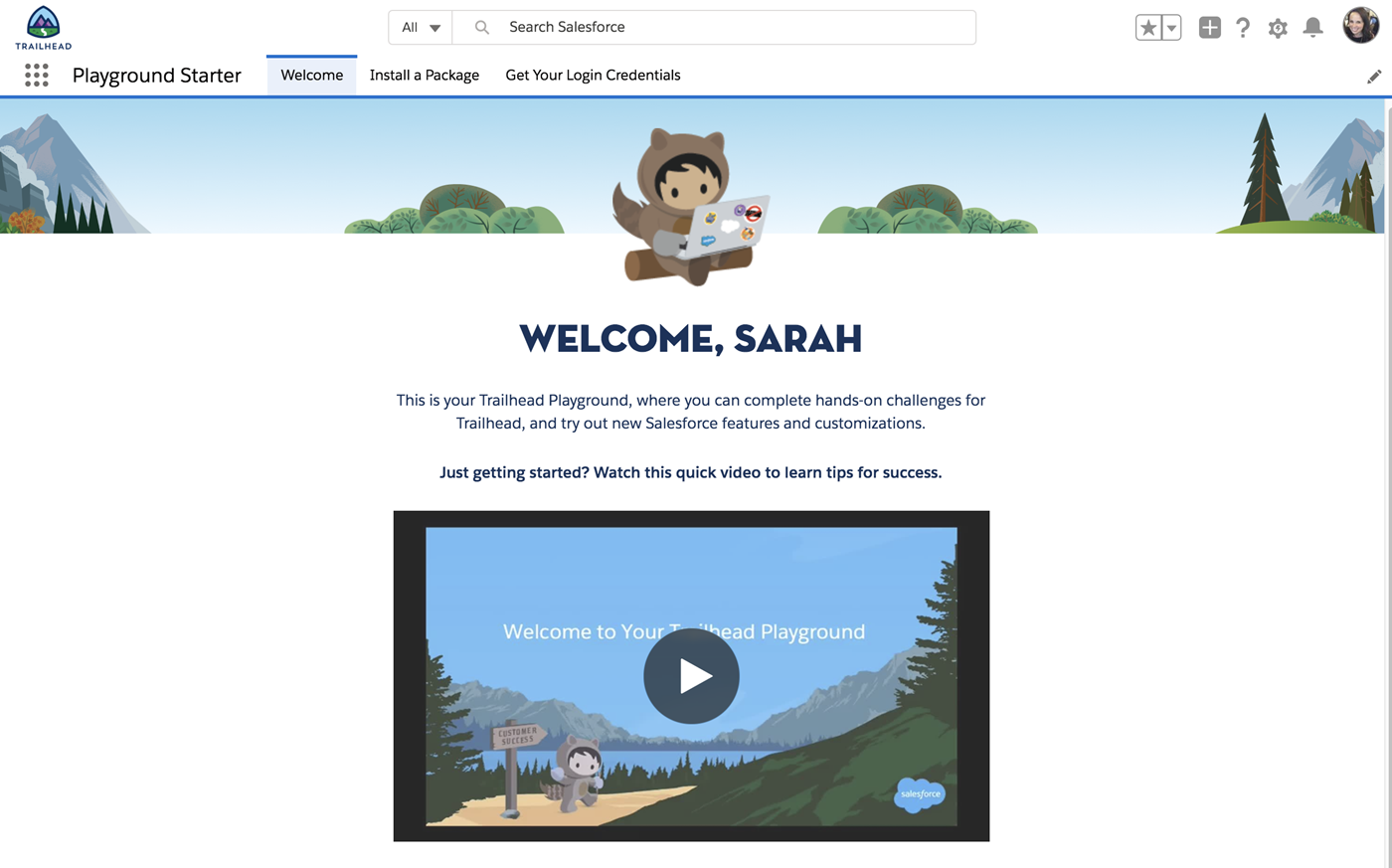
Task: Click the search magnifier icon
Action: point(481,28)
